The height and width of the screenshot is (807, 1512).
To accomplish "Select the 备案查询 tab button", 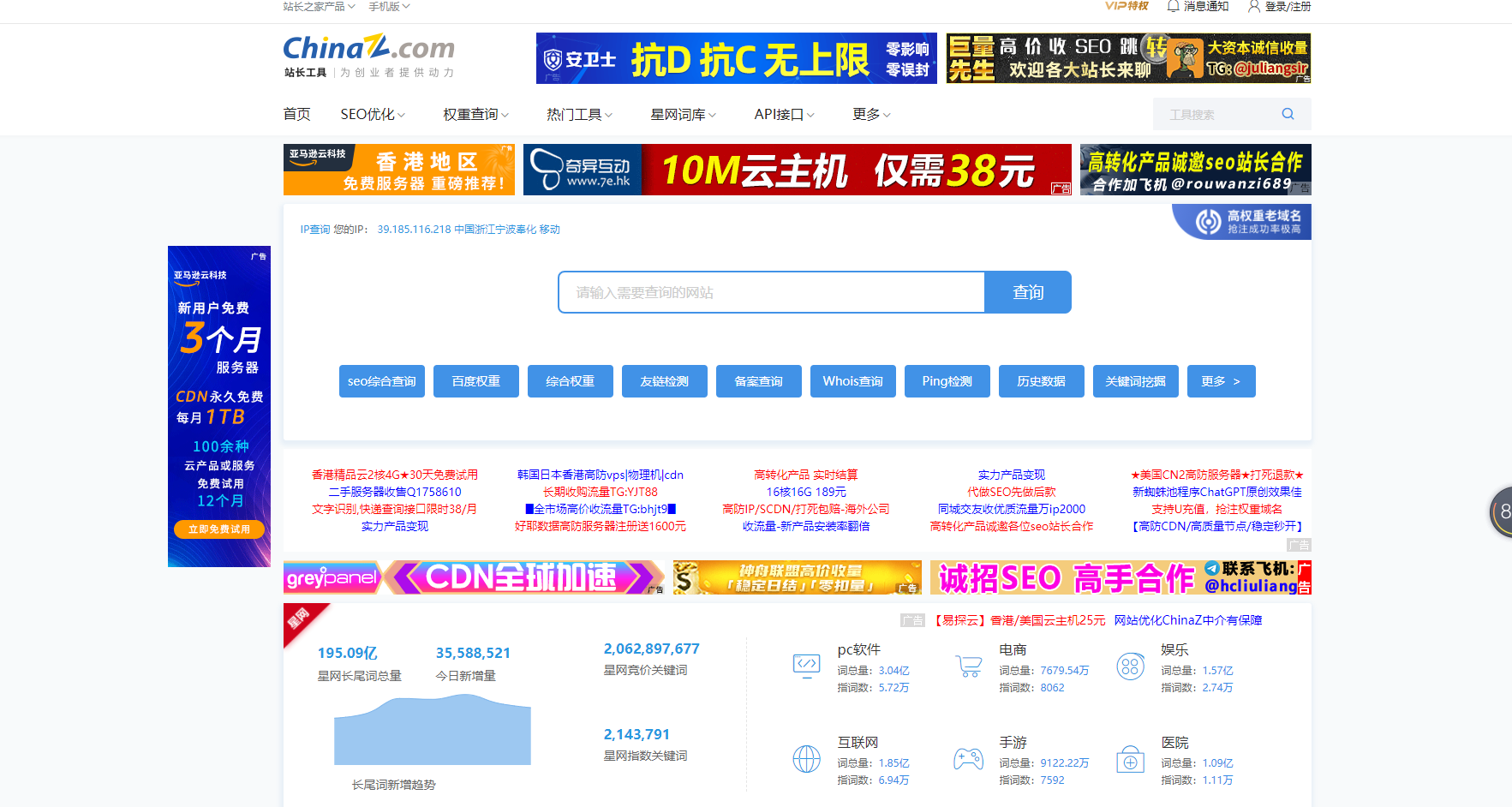I will [759, 381].
